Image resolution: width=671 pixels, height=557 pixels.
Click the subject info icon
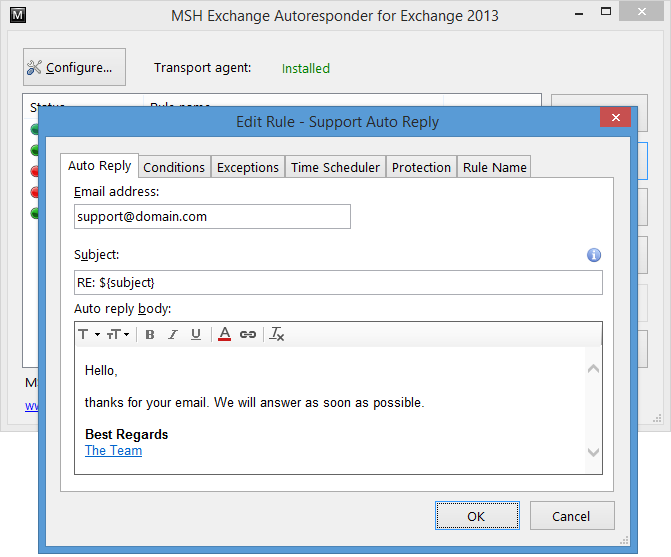pos(594,255)
